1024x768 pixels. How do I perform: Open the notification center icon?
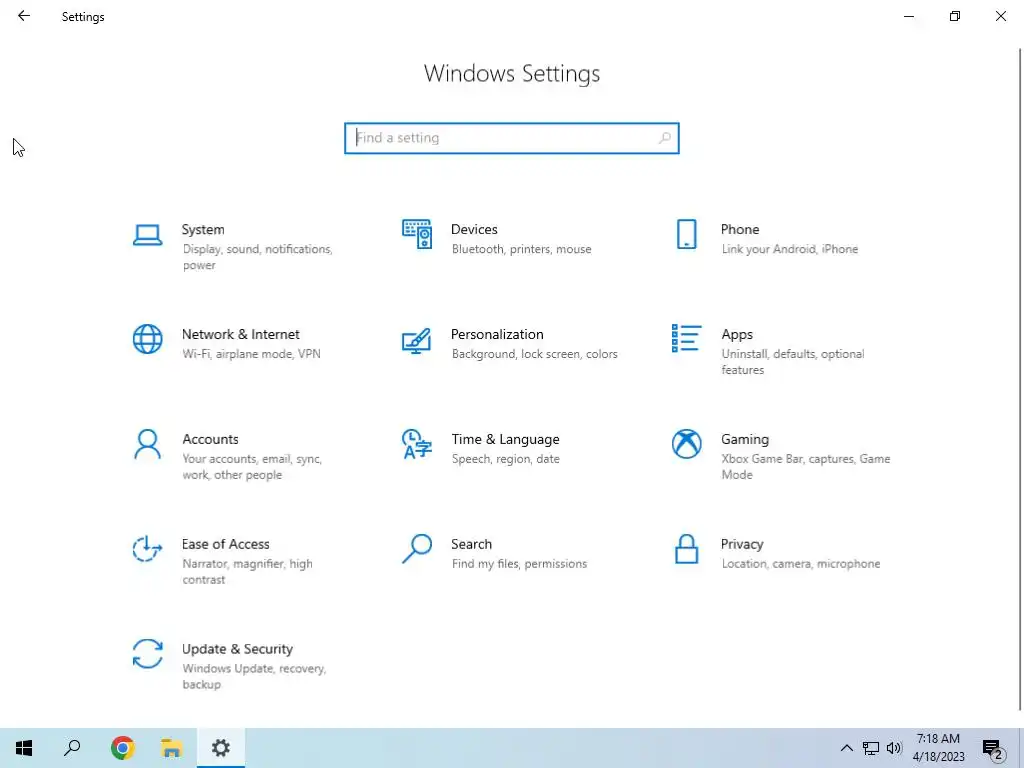(993, 749)
